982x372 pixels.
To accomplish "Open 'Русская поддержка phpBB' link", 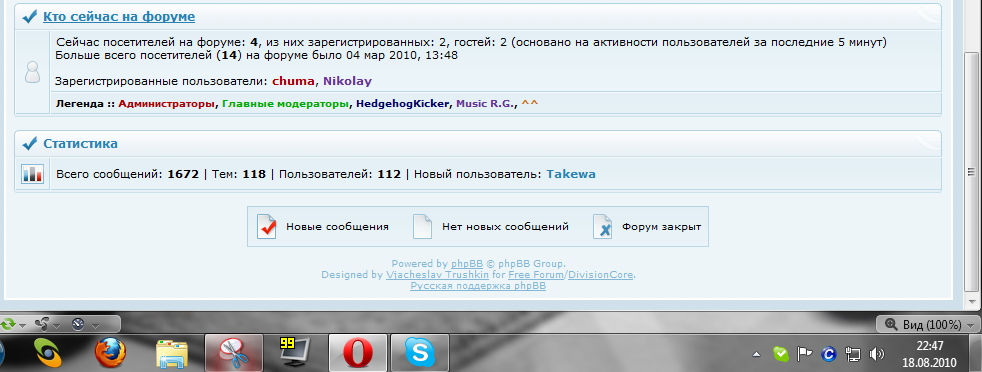I will pyautogui.click(x=478, y=286).
